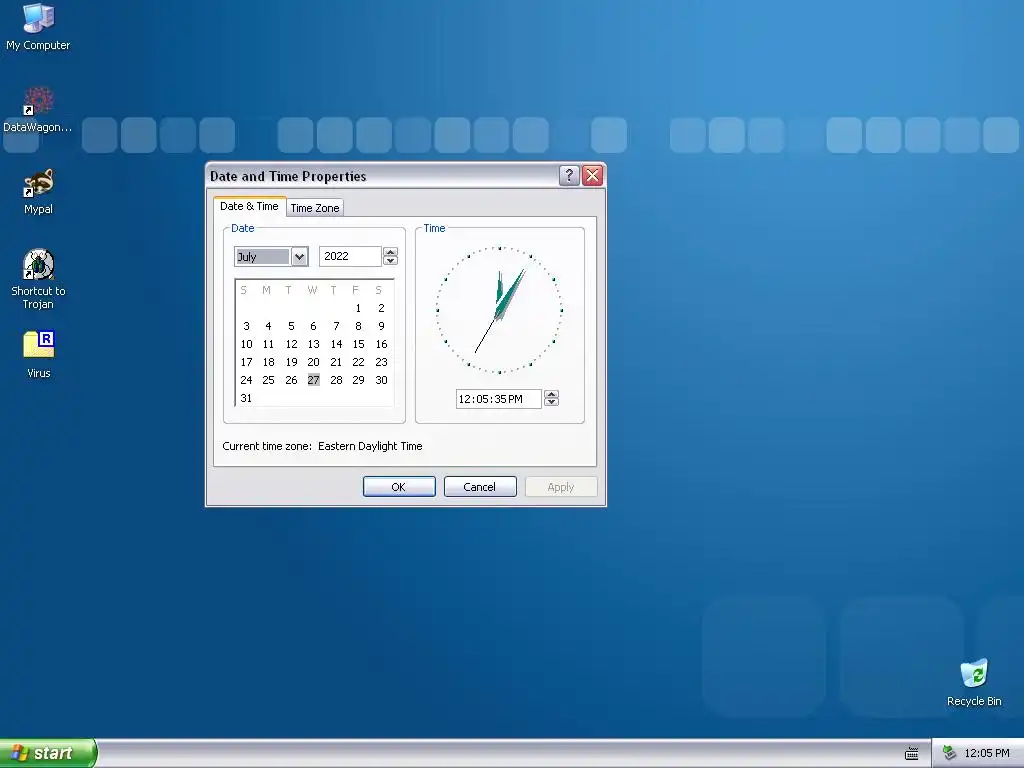Screen dimensions: 1024x768
Task: Choose day 7 in the calendar
Action: point(336,326)
